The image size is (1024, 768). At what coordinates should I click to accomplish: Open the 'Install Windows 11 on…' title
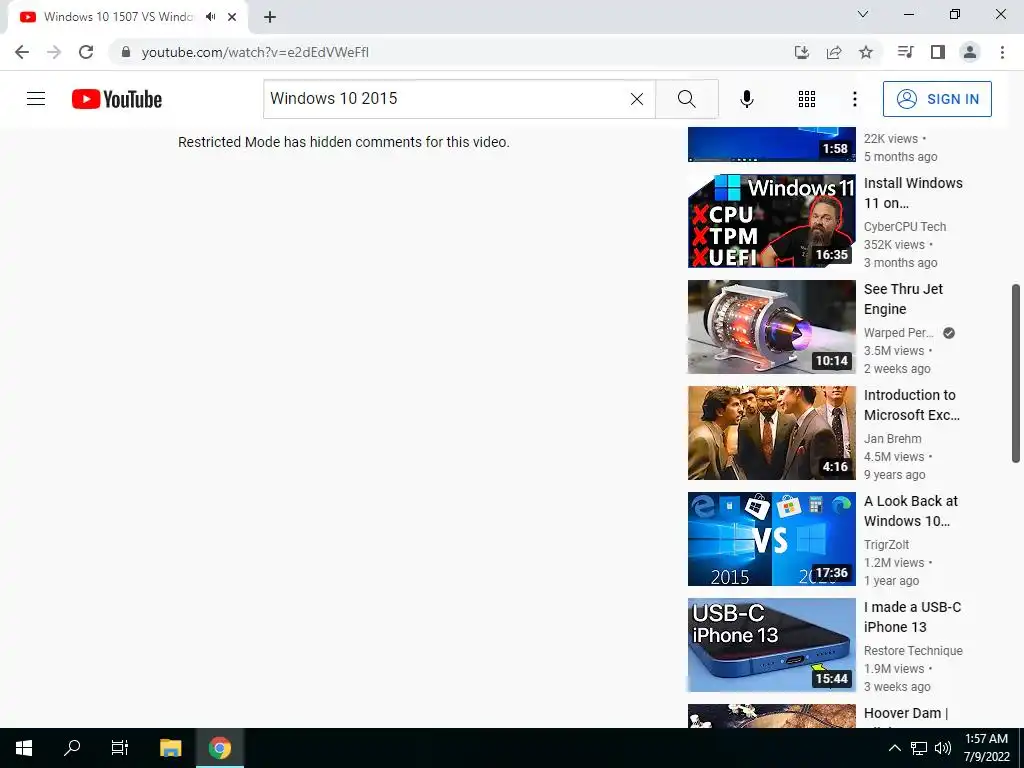pos(913,193)
